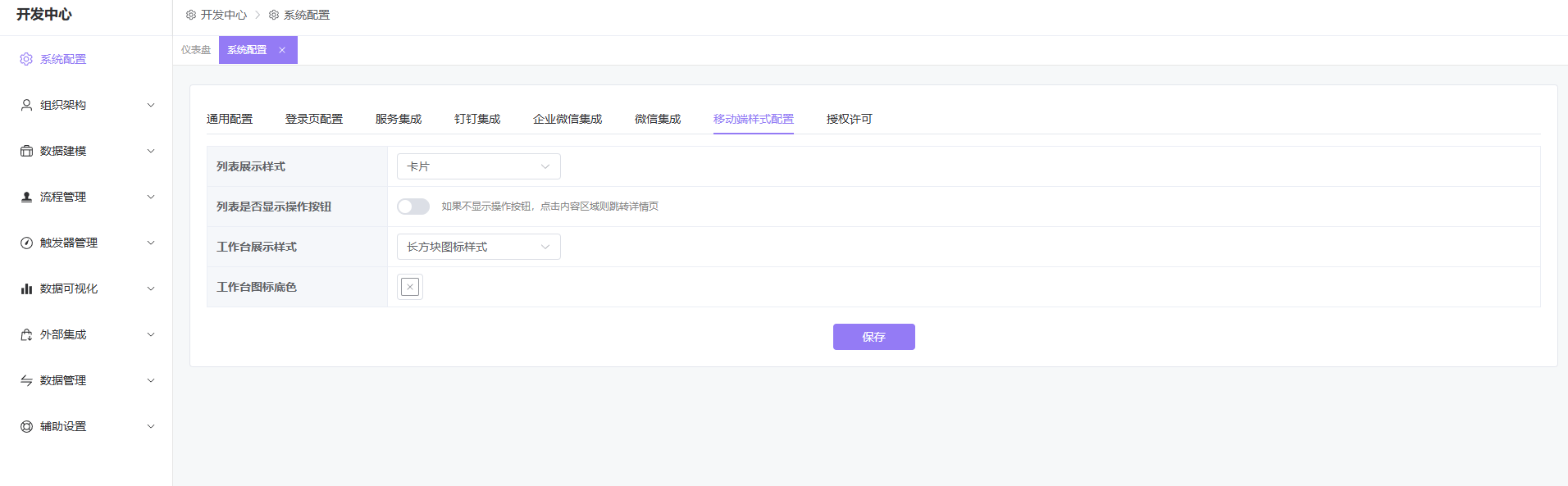The height and width of the screenshot is (486, 1568).
Task: Click the 外部集成 puzzle icon
Action: pyautogui.click(x=26, y=334)
